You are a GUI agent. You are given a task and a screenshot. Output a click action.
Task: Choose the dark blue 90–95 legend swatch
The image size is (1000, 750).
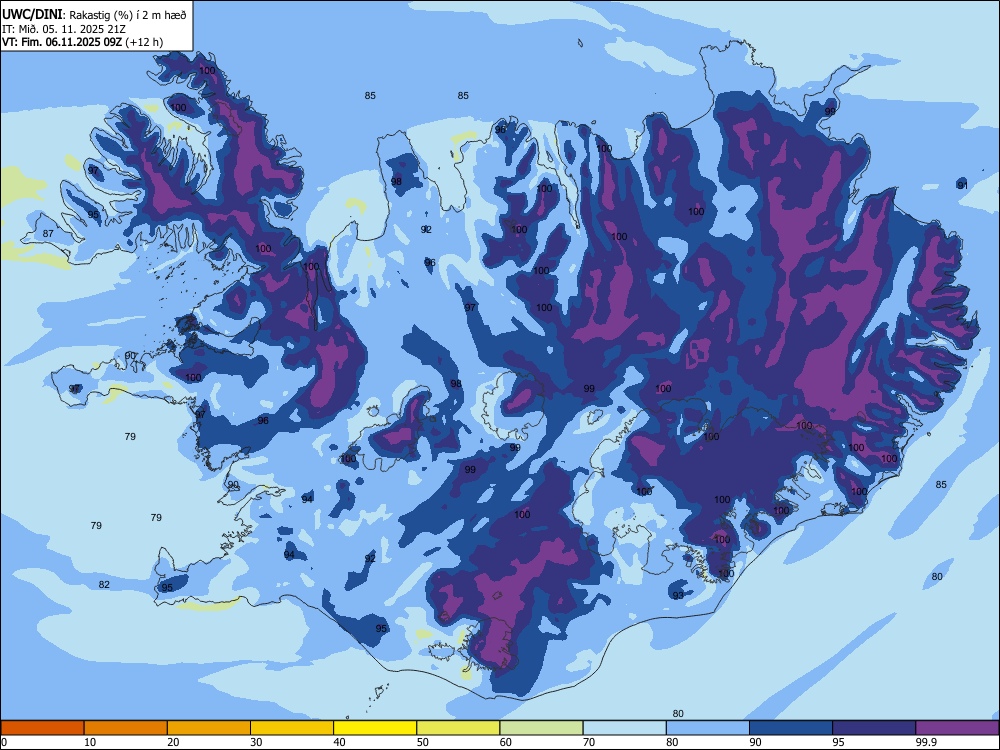[791, 728]
